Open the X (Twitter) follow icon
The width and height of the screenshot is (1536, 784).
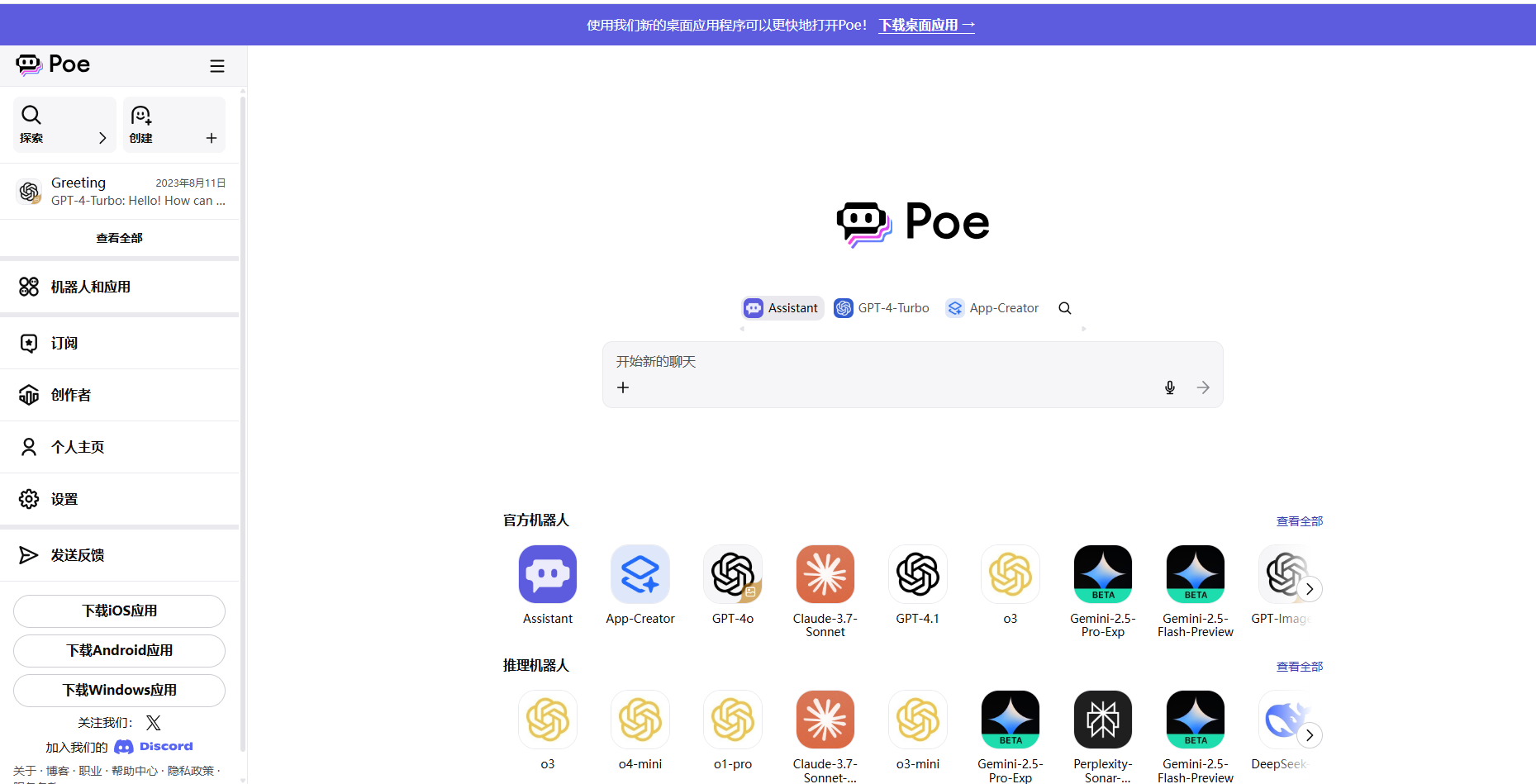pos(153,723)
